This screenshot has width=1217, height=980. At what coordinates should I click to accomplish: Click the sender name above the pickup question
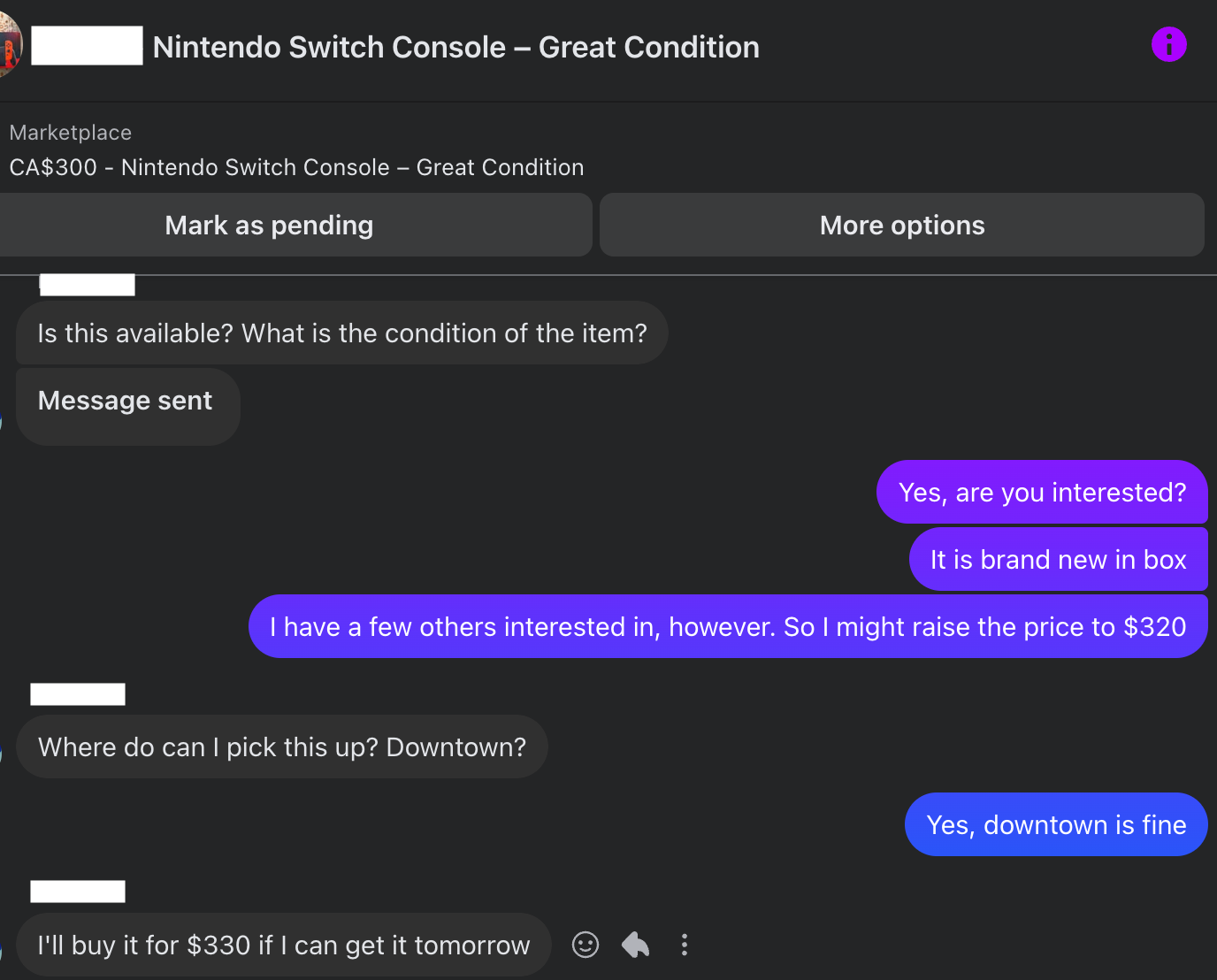pyautogui.click(x=78, y=694)
